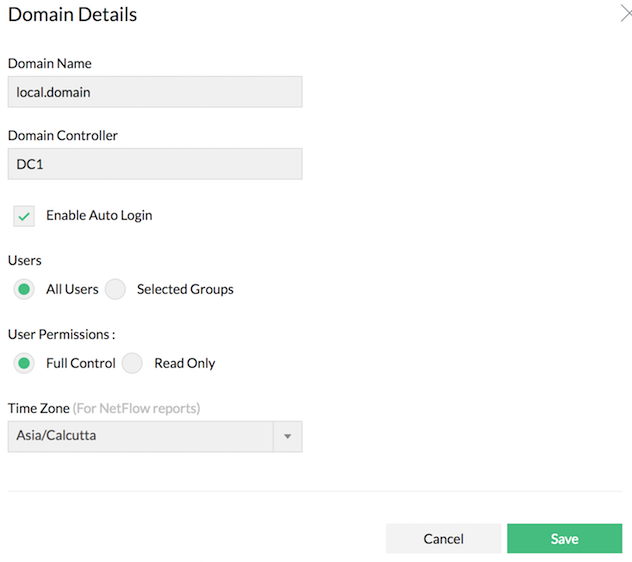The image size is (632, 562).
Task: Click the "Full Control" option label
Action: pyautogui.click(x=81, y=363)
